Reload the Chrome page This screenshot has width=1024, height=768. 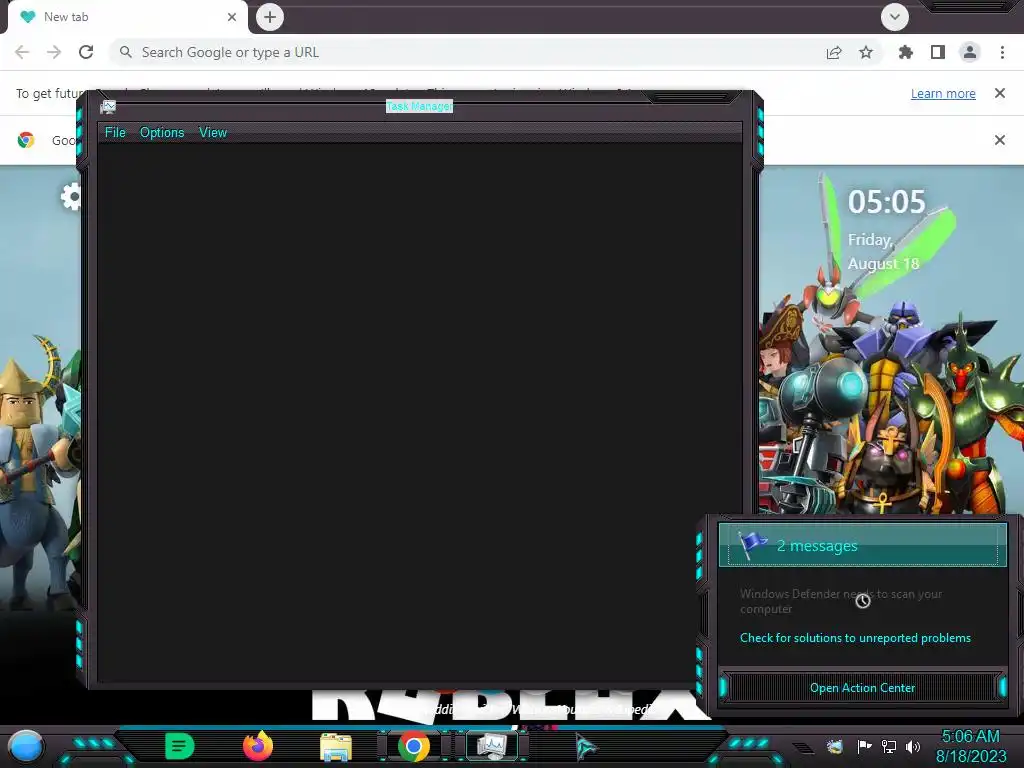pos(86,52)
